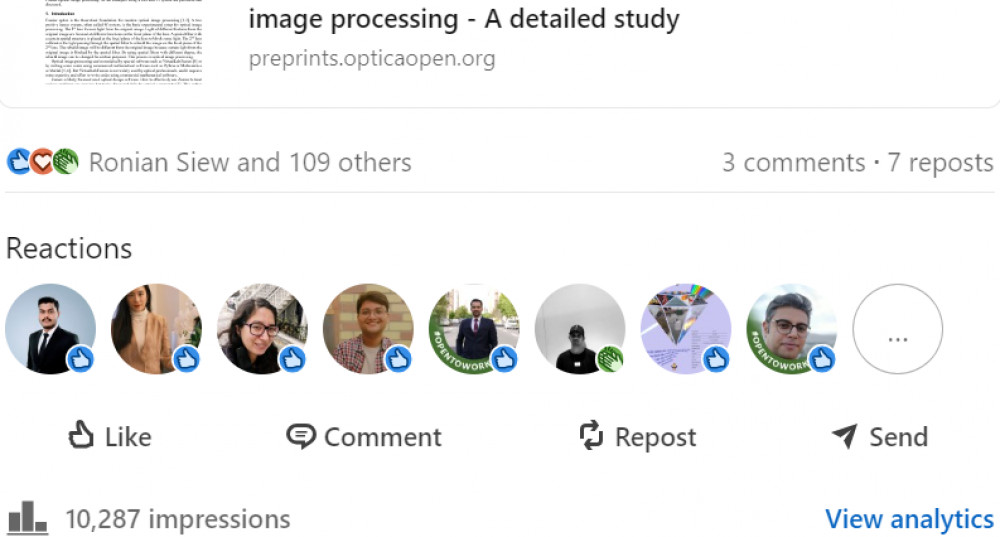
Task: Open the grayscale profile photo with clap reaction
Action: point(579,329)
